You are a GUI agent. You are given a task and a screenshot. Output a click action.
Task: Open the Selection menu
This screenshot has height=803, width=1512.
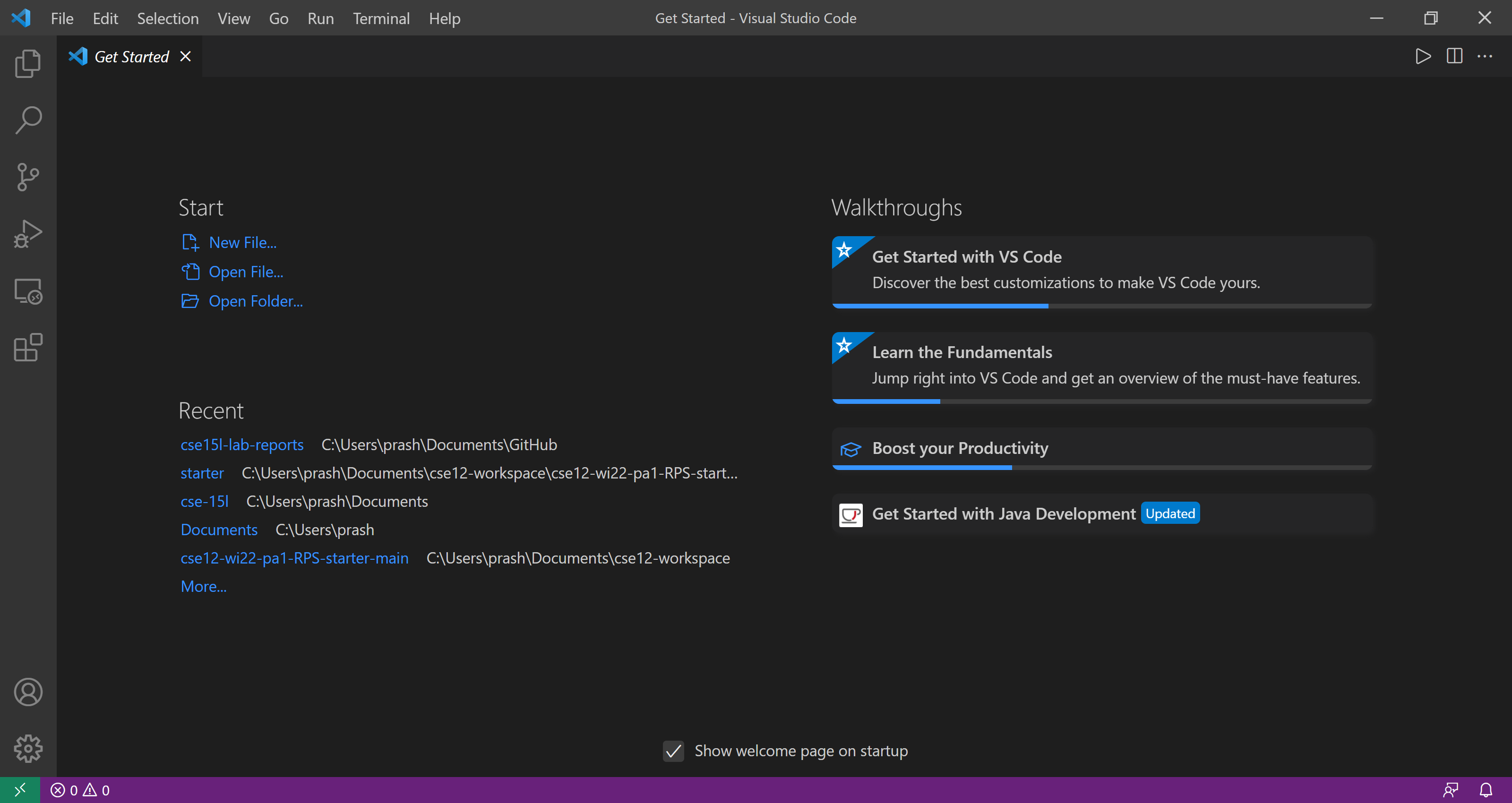pyautogui.click(x=168, y=18)
